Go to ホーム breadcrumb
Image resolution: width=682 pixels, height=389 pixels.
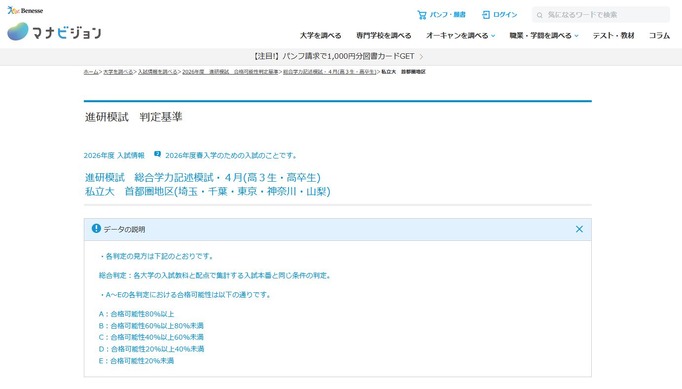[91, 72]
